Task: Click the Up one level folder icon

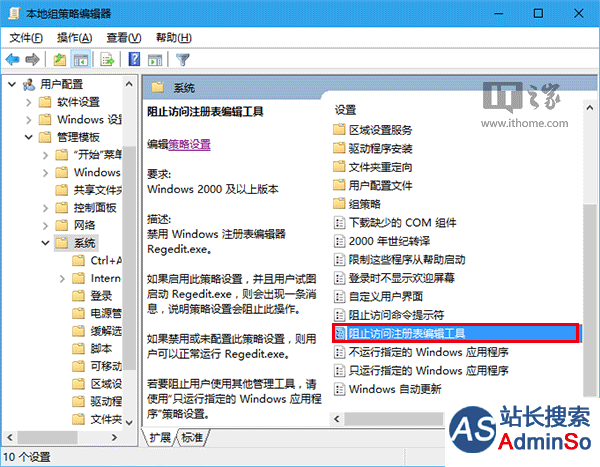Action: tap(60, 60)
